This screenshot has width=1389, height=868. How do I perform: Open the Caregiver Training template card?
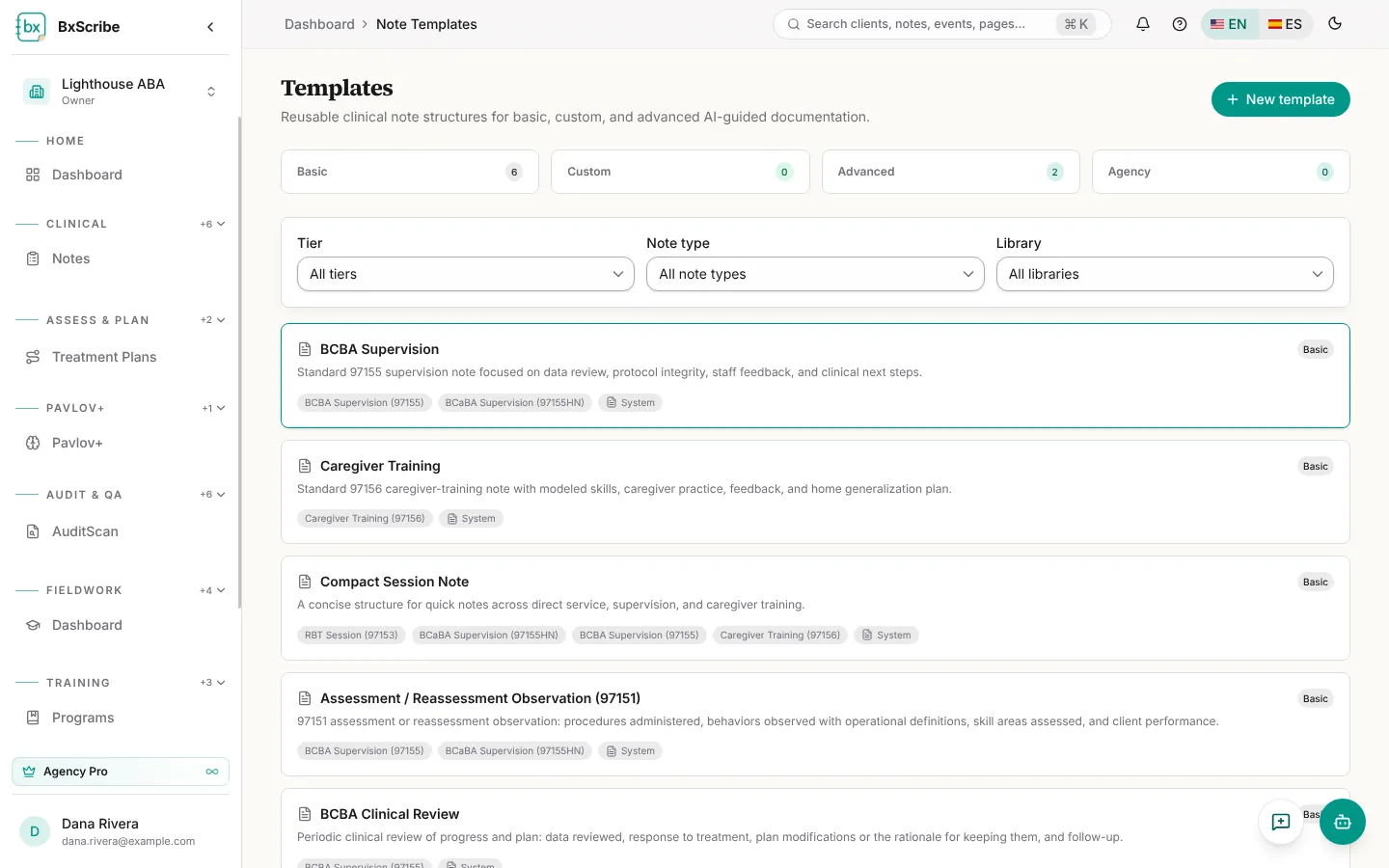pos(815,492)
